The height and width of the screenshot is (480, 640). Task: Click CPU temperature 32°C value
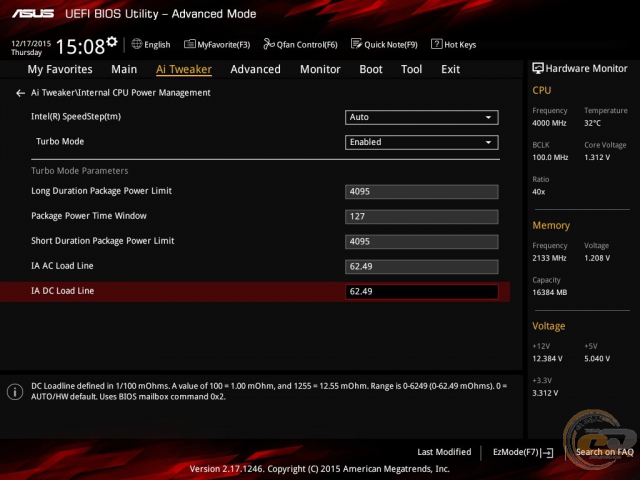click(x=592, y=123)
